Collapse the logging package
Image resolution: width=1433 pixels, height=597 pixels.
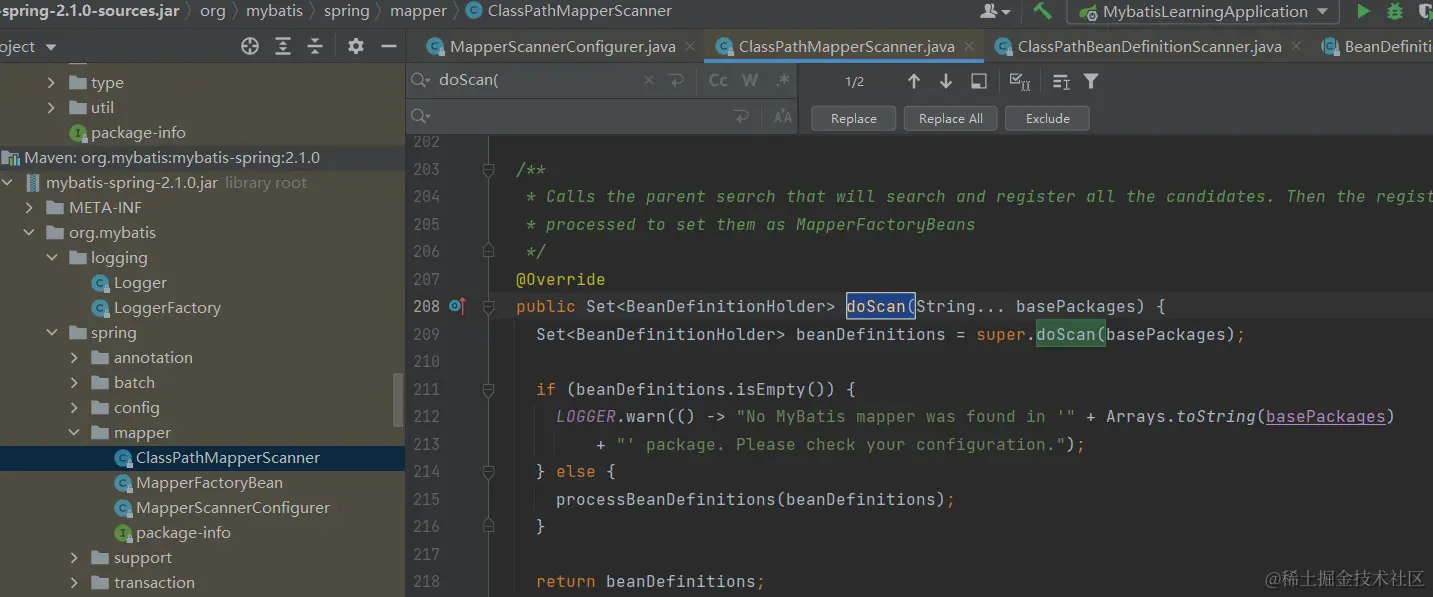(52, 257)
